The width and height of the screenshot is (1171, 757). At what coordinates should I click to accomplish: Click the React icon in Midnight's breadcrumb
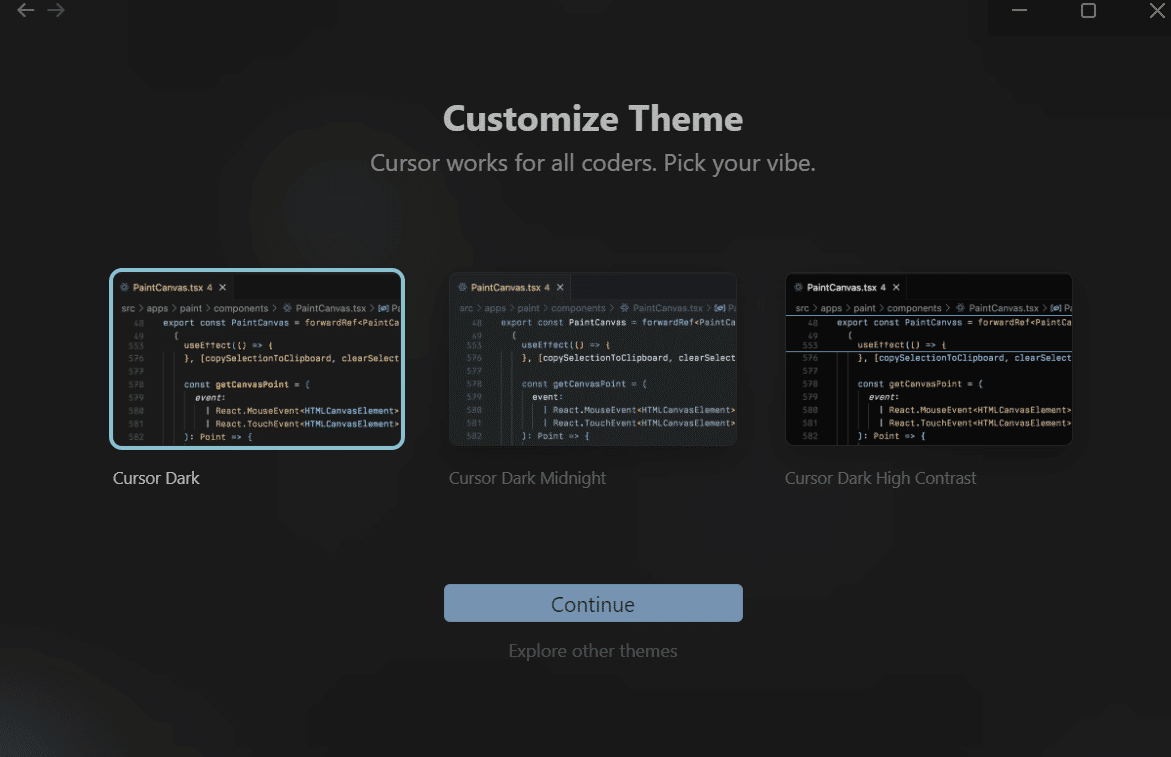623,308
